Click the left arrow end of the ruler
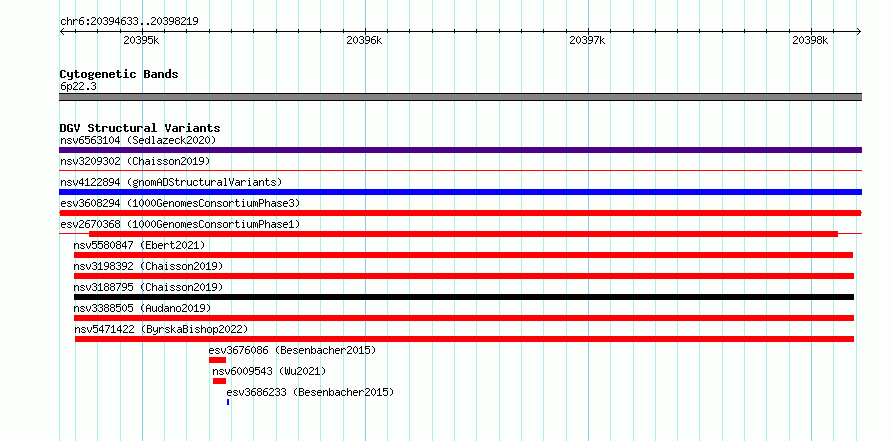Image resolution: width=890 pixels, height=441 pixels. pyautogui.click(x=62, y=31)
